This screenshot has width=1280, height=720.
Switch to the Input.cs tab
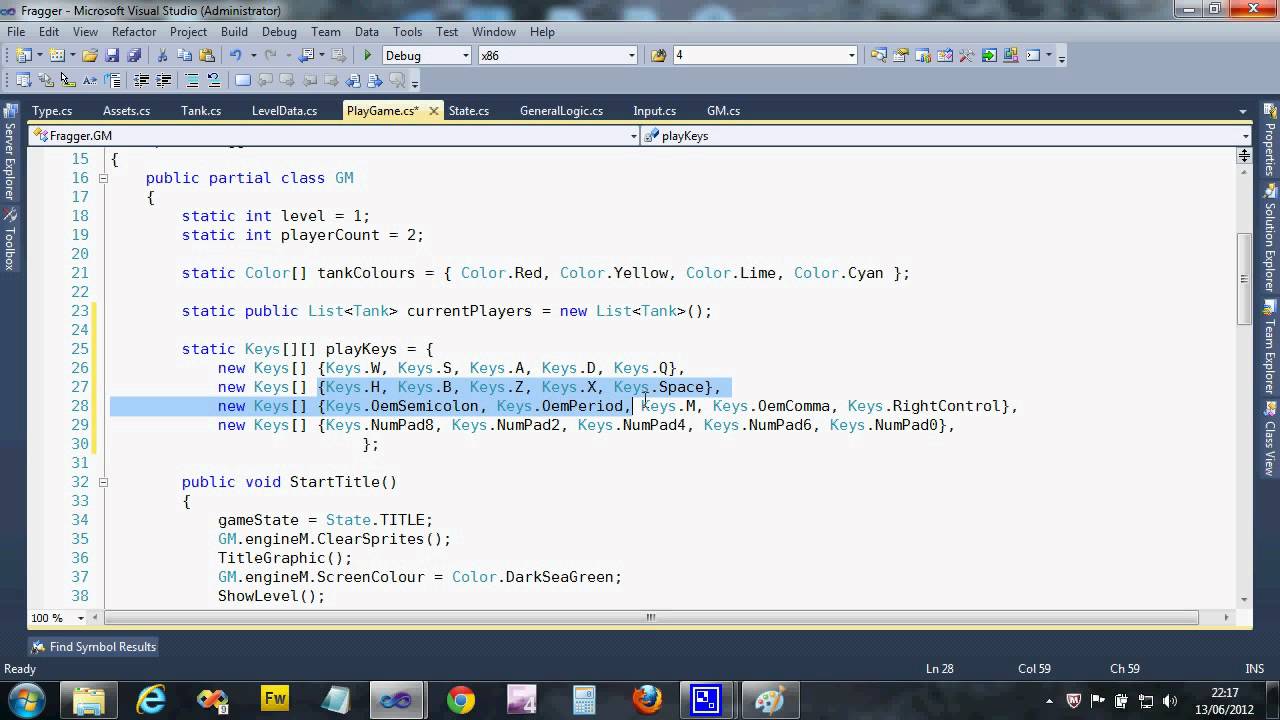[x=654, y=111]
